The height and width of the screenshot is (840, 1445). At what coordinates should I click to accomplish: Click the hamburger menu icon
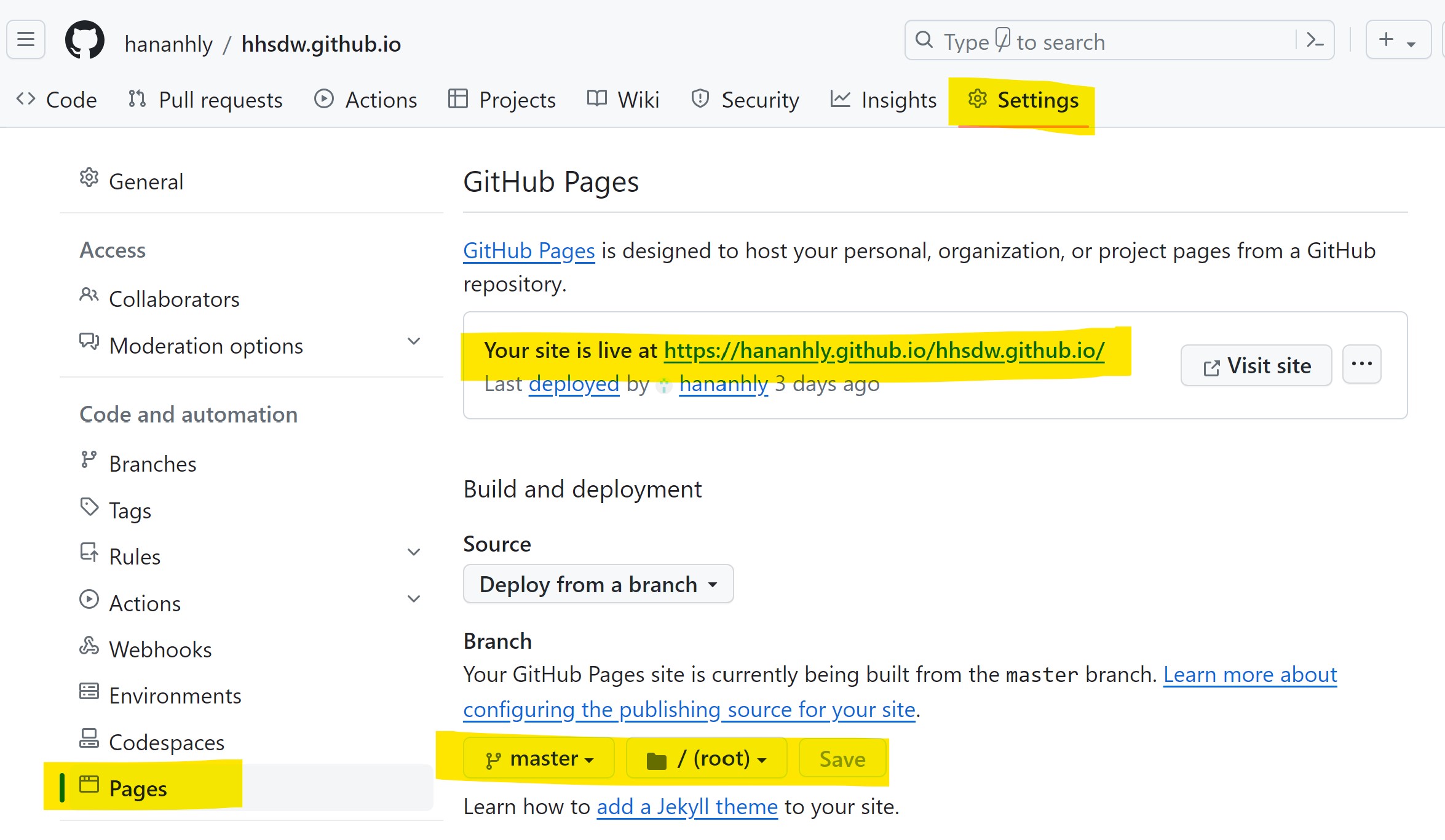[25, 39]
